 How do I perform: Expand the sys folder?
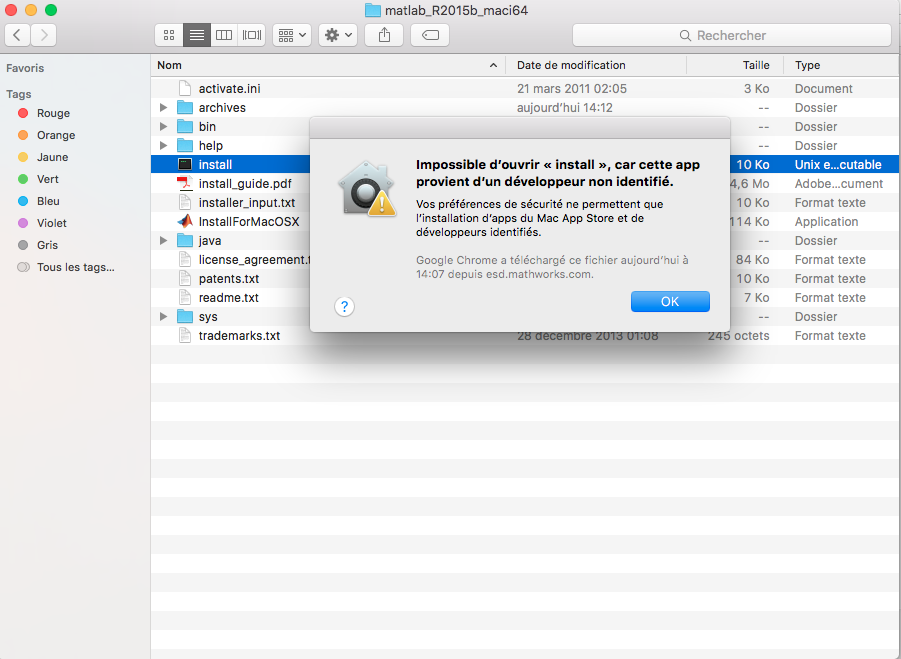click(164, 317)
